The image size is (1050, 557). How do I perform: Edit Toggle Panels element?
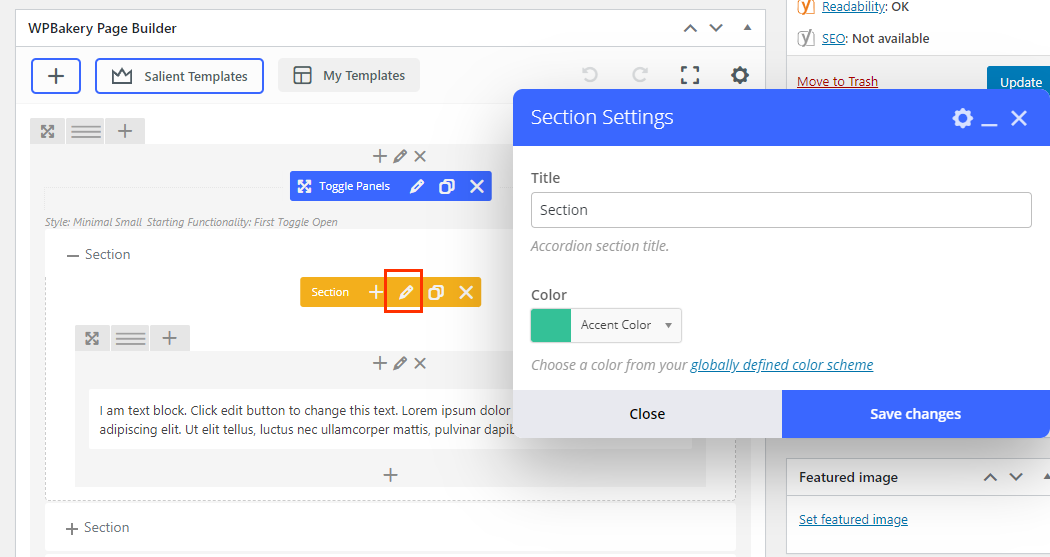[417, 186]
